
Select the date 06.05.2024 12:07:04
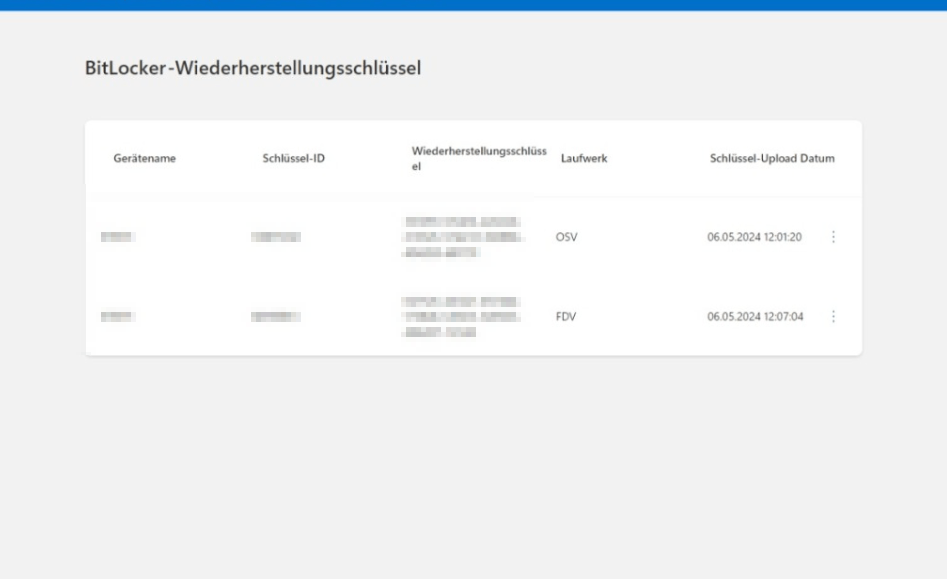755,316
